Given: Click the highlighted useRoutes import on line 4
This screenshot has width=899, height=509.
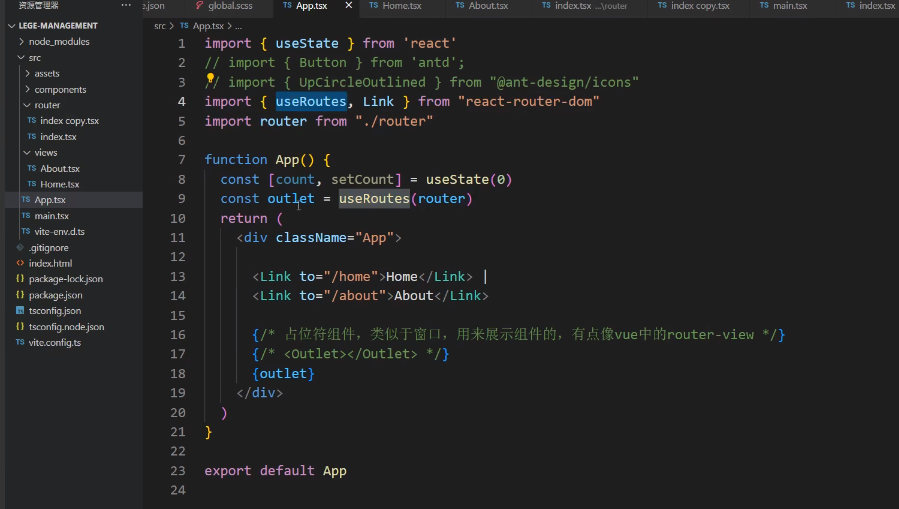Looking at the screenshot, I should pos(311,101).
